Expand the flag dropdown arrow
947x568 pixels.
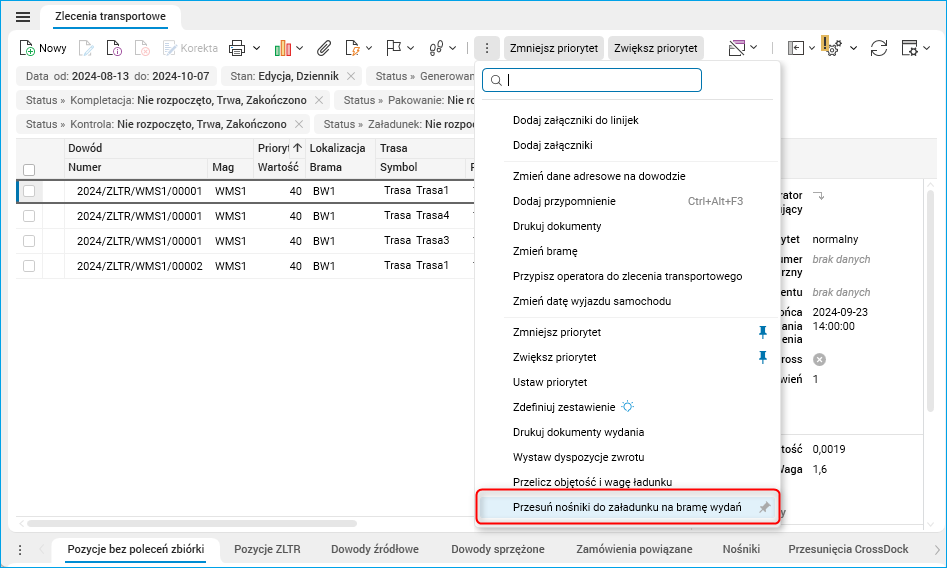click(411, 48)
